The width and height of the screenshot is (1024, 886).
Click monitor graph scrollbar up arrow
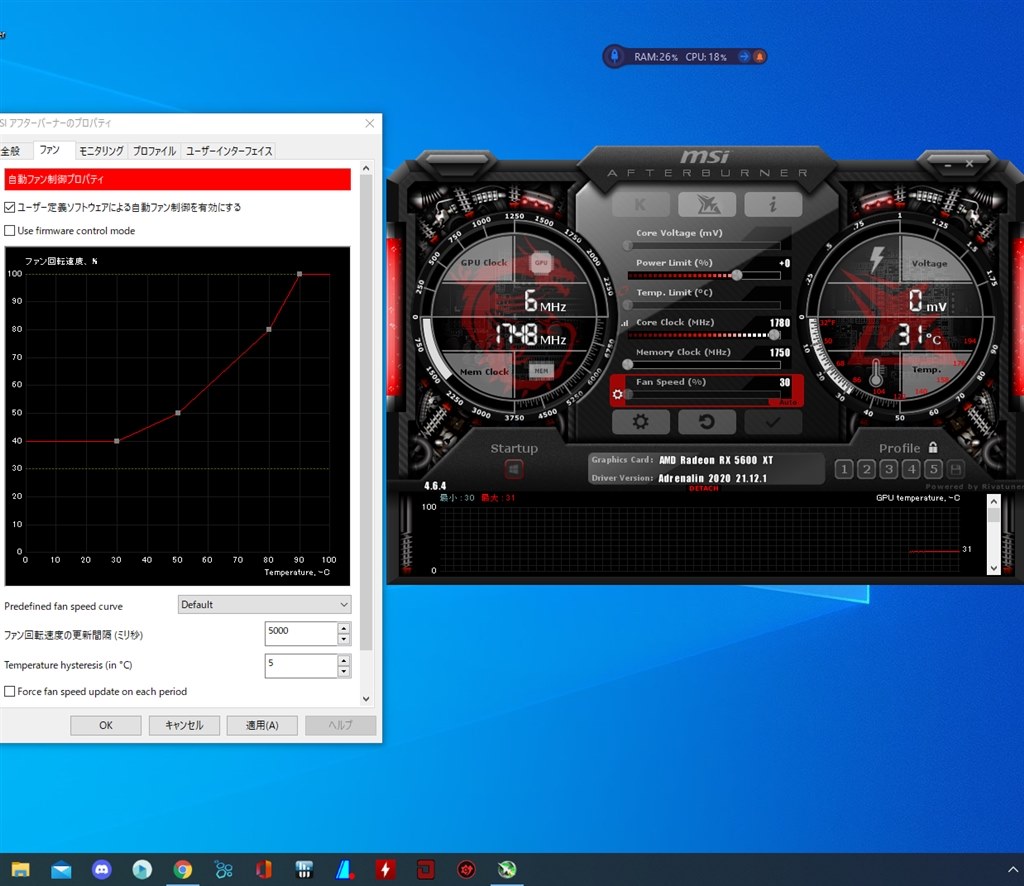pyautogui.click(x=994, y=501)
